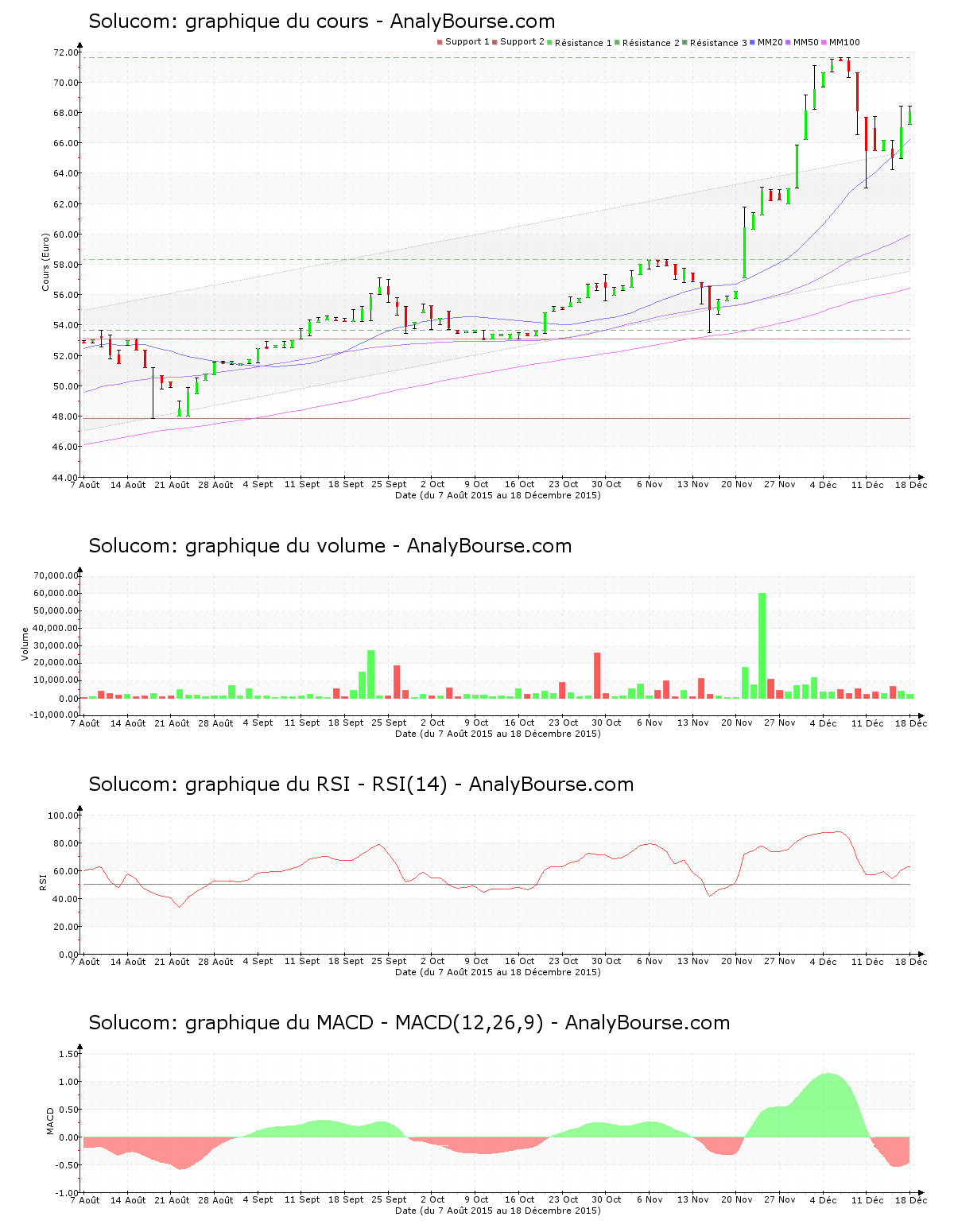Click the Support 1 legend color square
This screenshot has height=1232, width=954.
click(x=440, y=42)
